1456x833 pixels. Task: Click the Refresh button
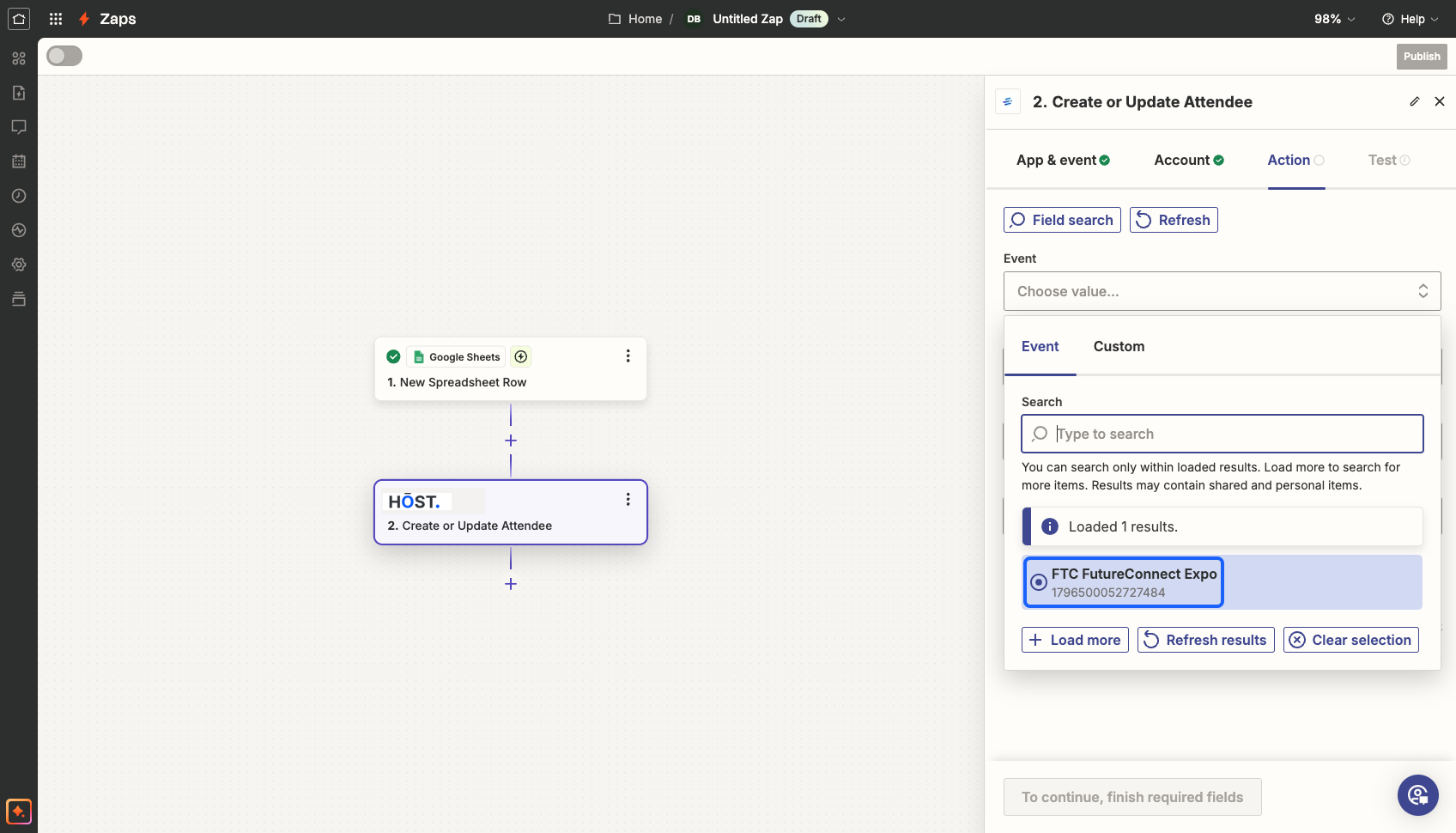point(1174,220)
